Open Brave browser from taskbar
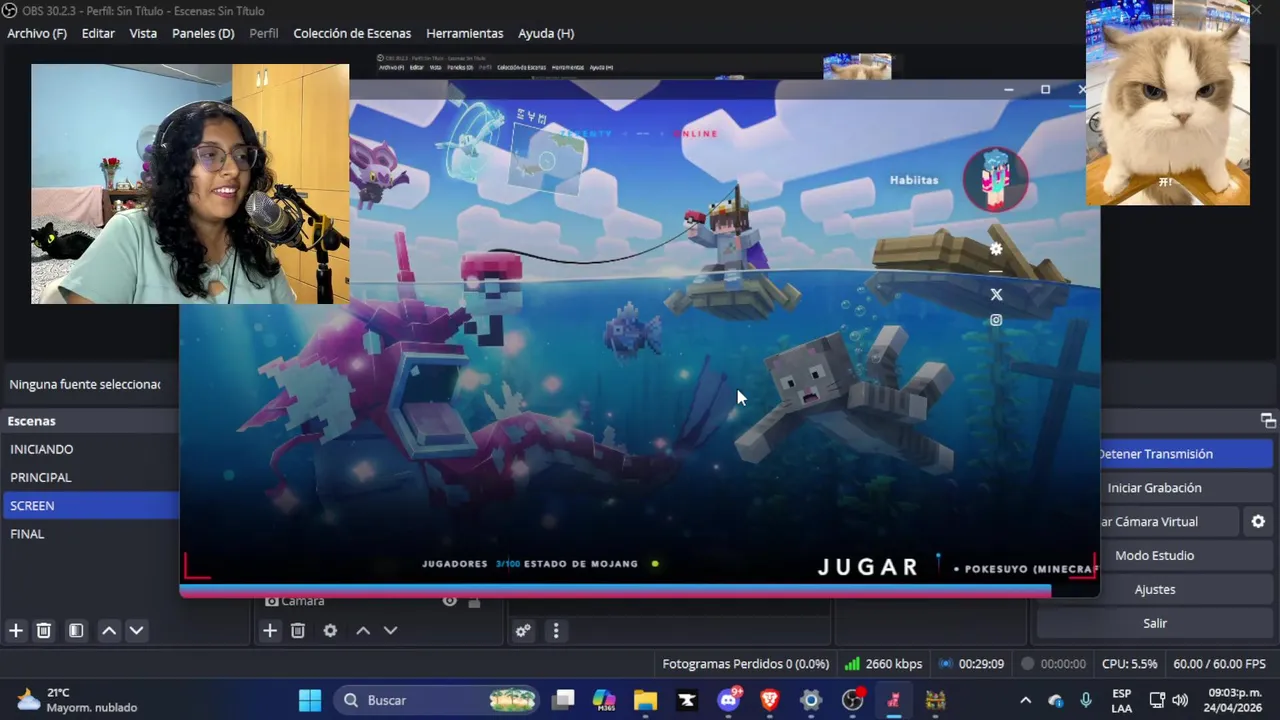 [x=770, y=700]
